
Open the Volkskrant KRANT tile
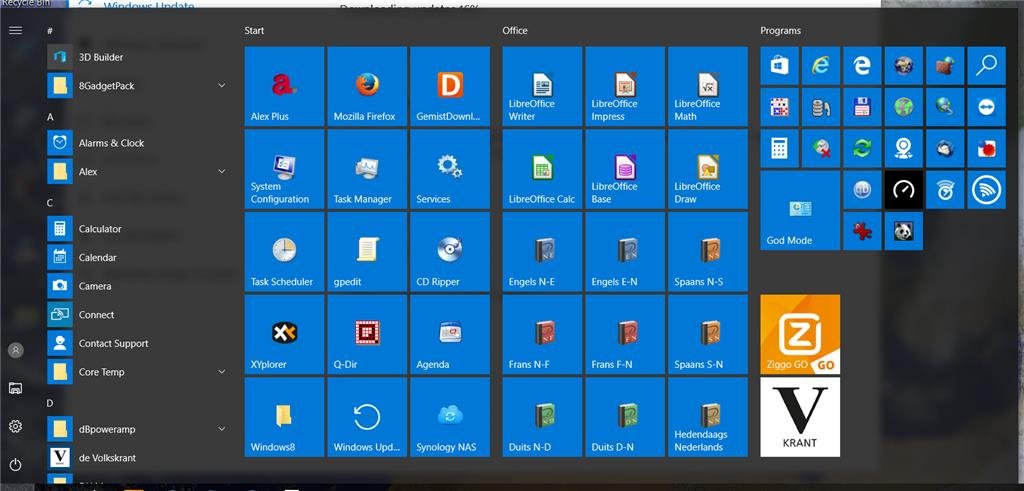point(800,417)
